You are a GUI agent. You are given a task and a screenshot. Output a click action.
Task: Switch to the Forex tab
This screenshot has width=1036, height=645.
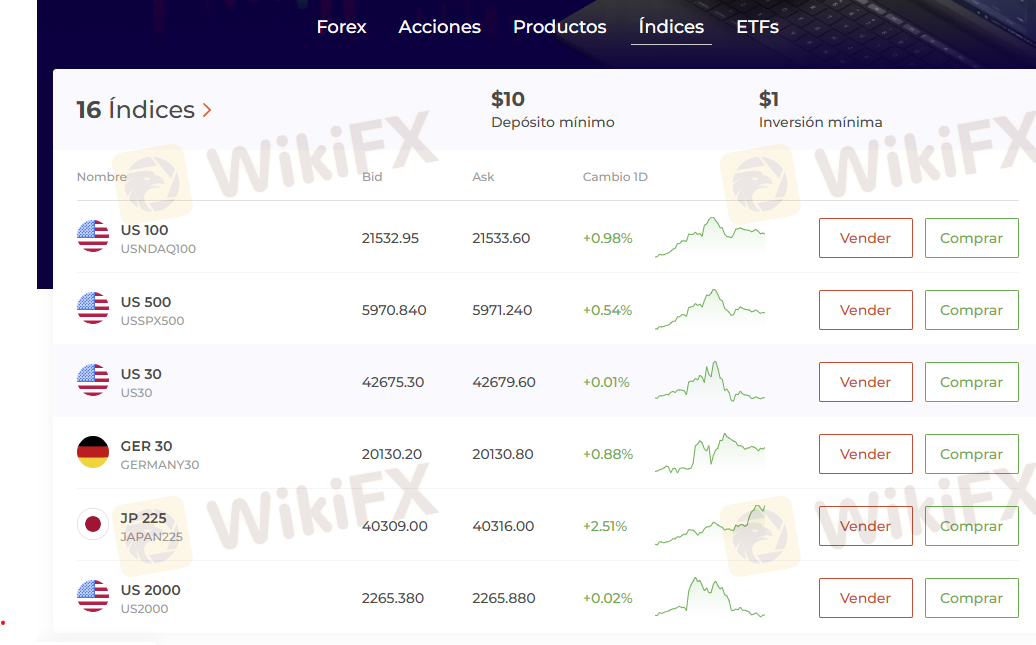pyautogui.click(x=341, y=27)
